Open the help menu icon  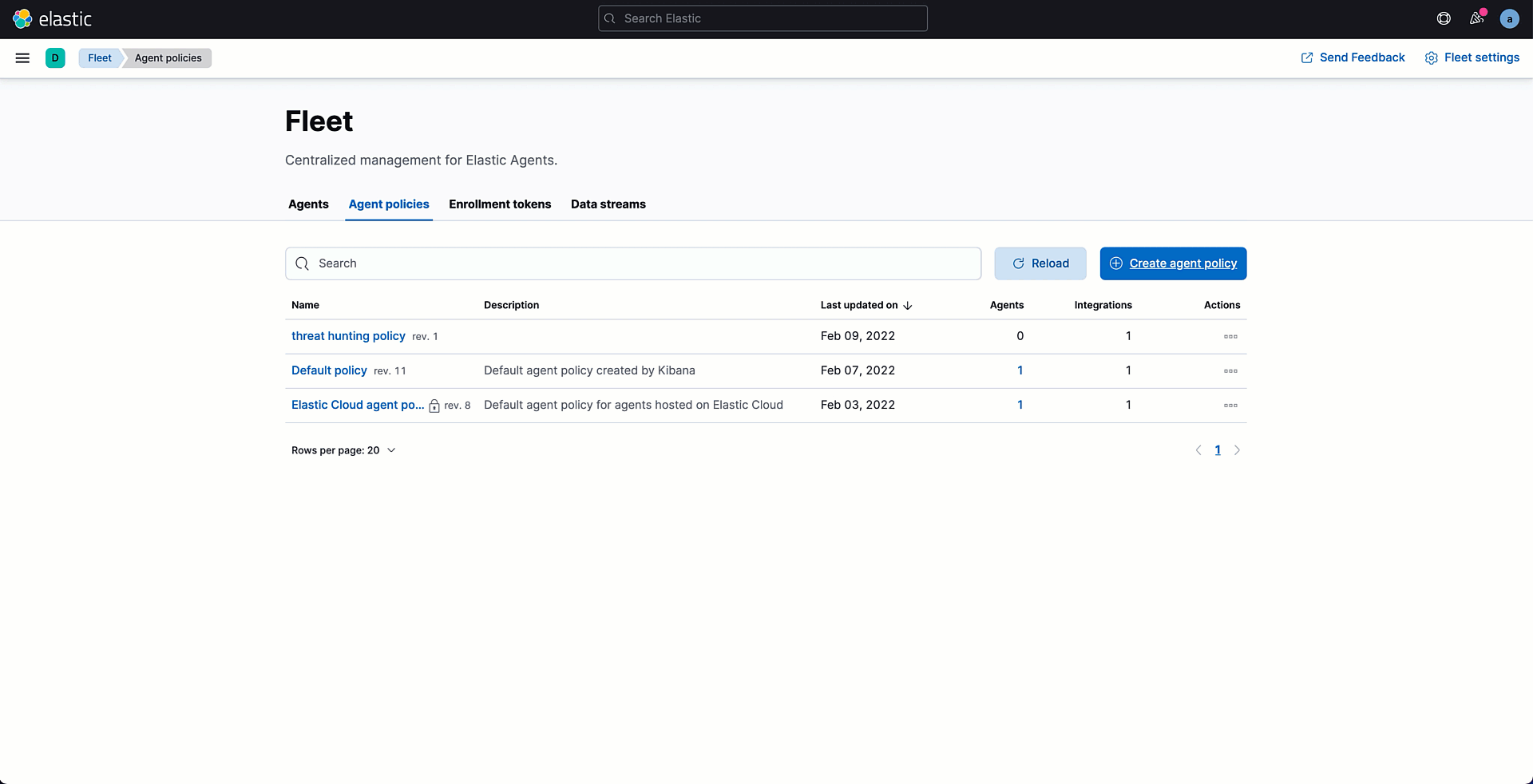pyautogui.click(x=1444, y=18)
